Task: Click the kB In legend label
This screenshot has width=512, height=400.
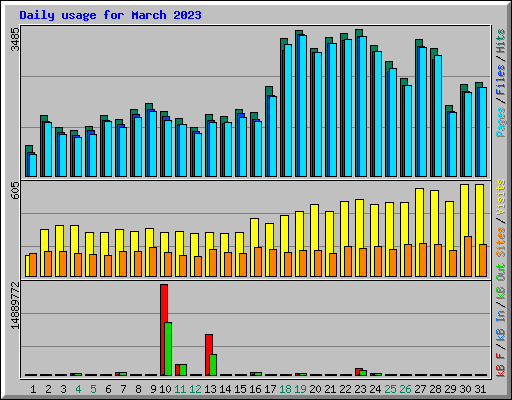Action: click(501, 325)
